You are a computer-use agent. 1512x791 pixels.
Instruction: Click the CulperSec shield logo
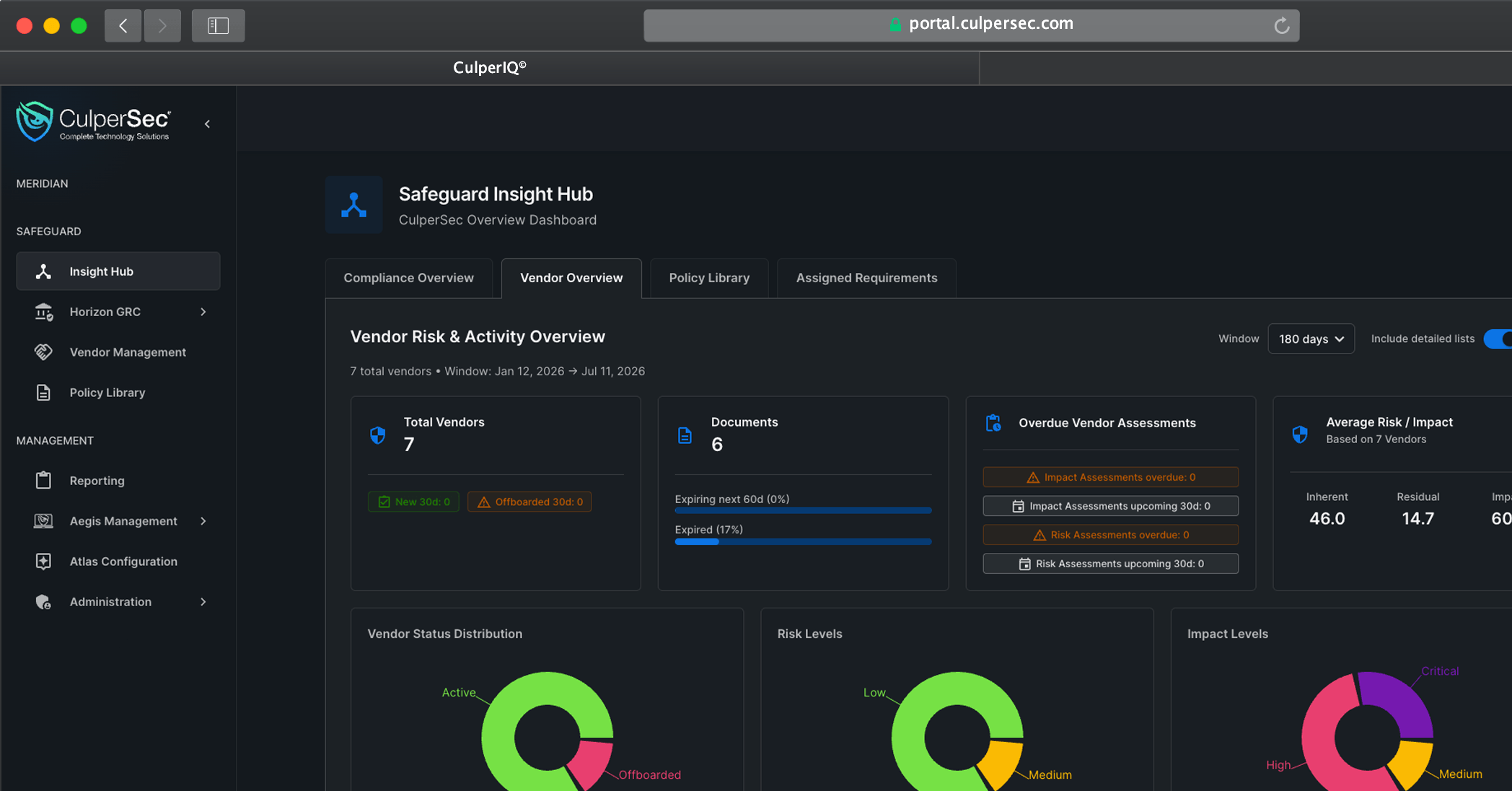click(x=35, y=121)
